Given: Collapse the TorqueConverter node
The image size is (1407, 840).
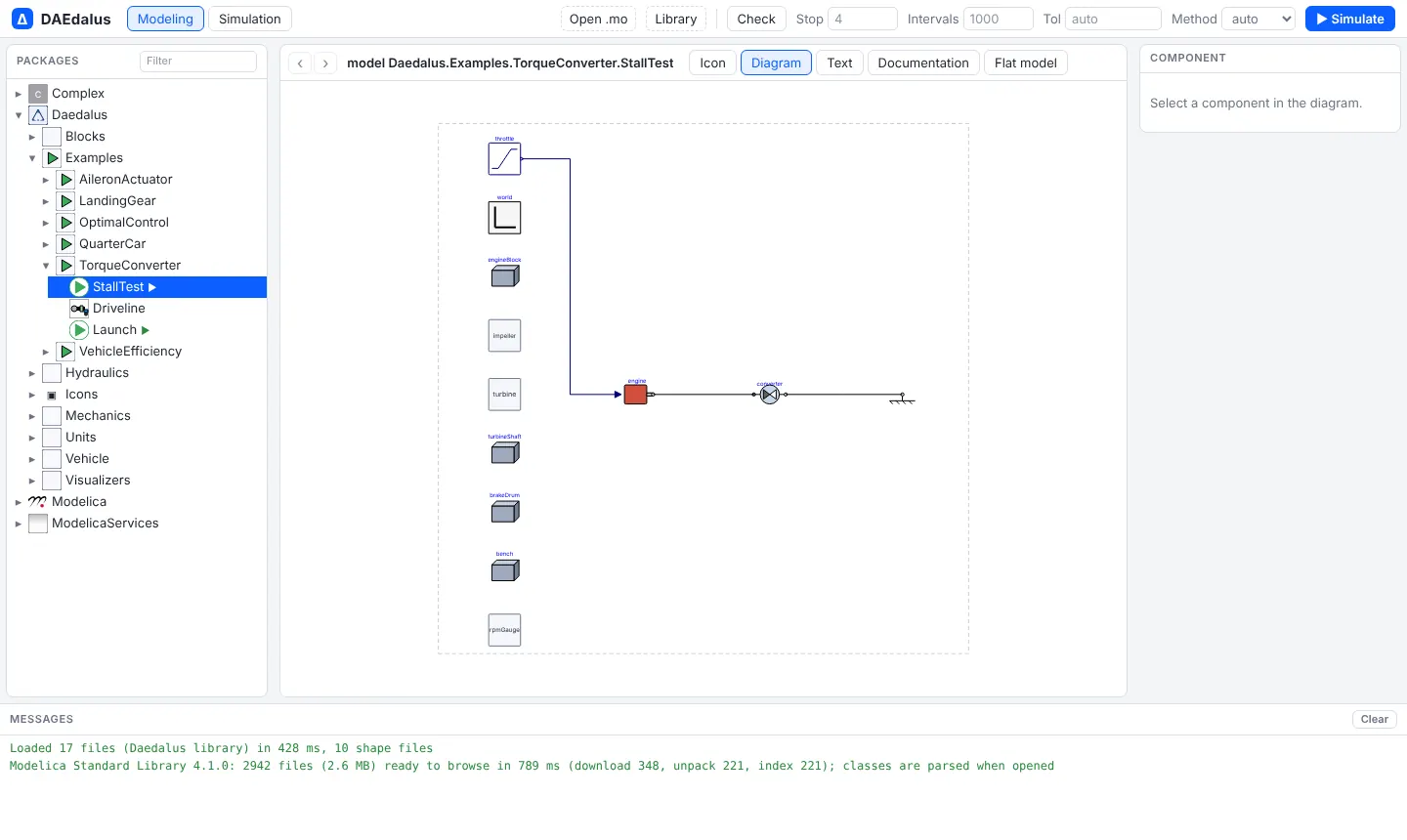Looking at the screenshot, I should (x=45, y=266).
